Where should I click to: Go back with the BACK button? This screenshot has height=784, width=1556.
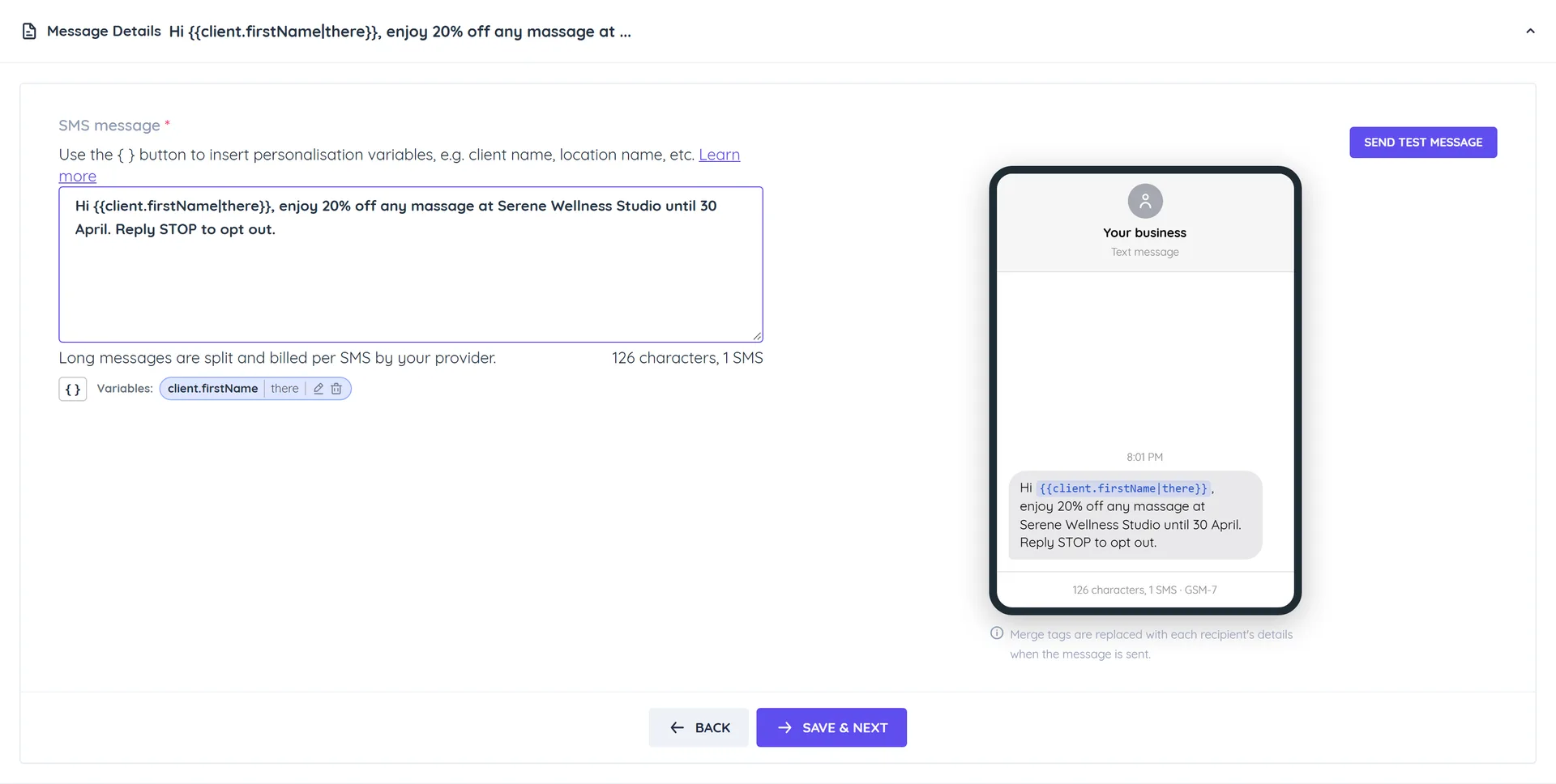coord(699,727)
